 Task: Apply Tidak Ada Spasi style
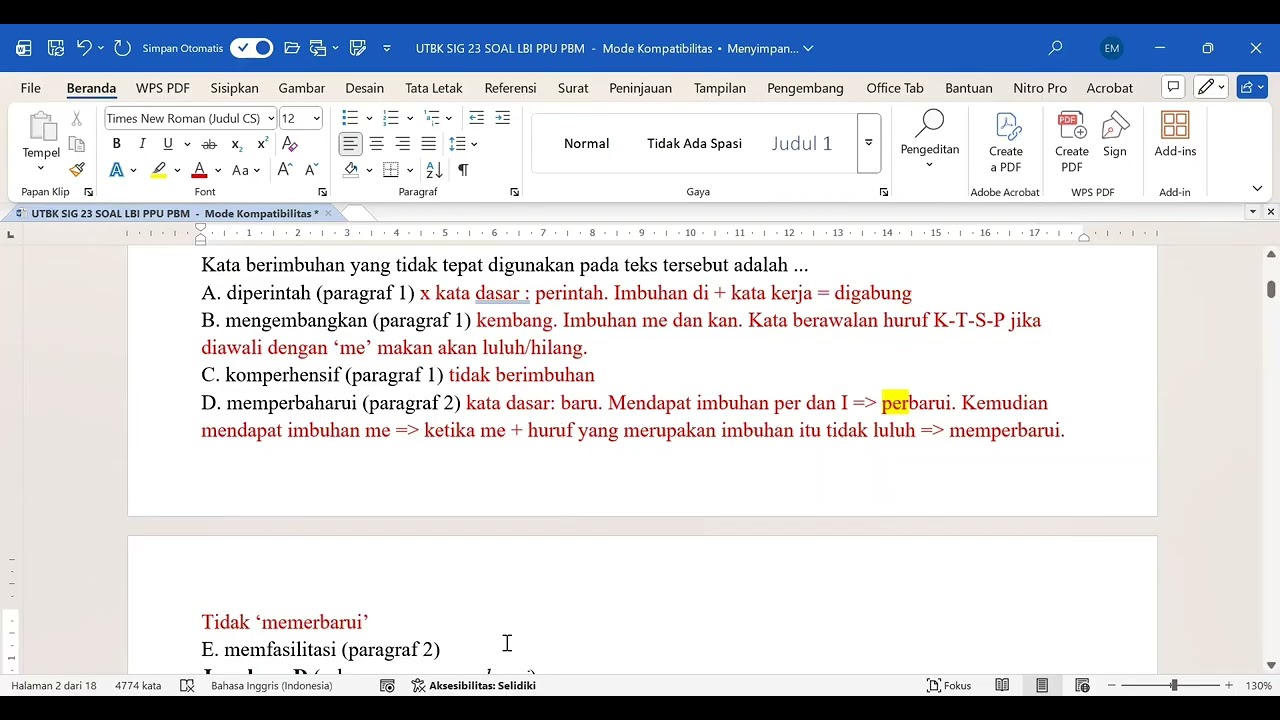694,143
